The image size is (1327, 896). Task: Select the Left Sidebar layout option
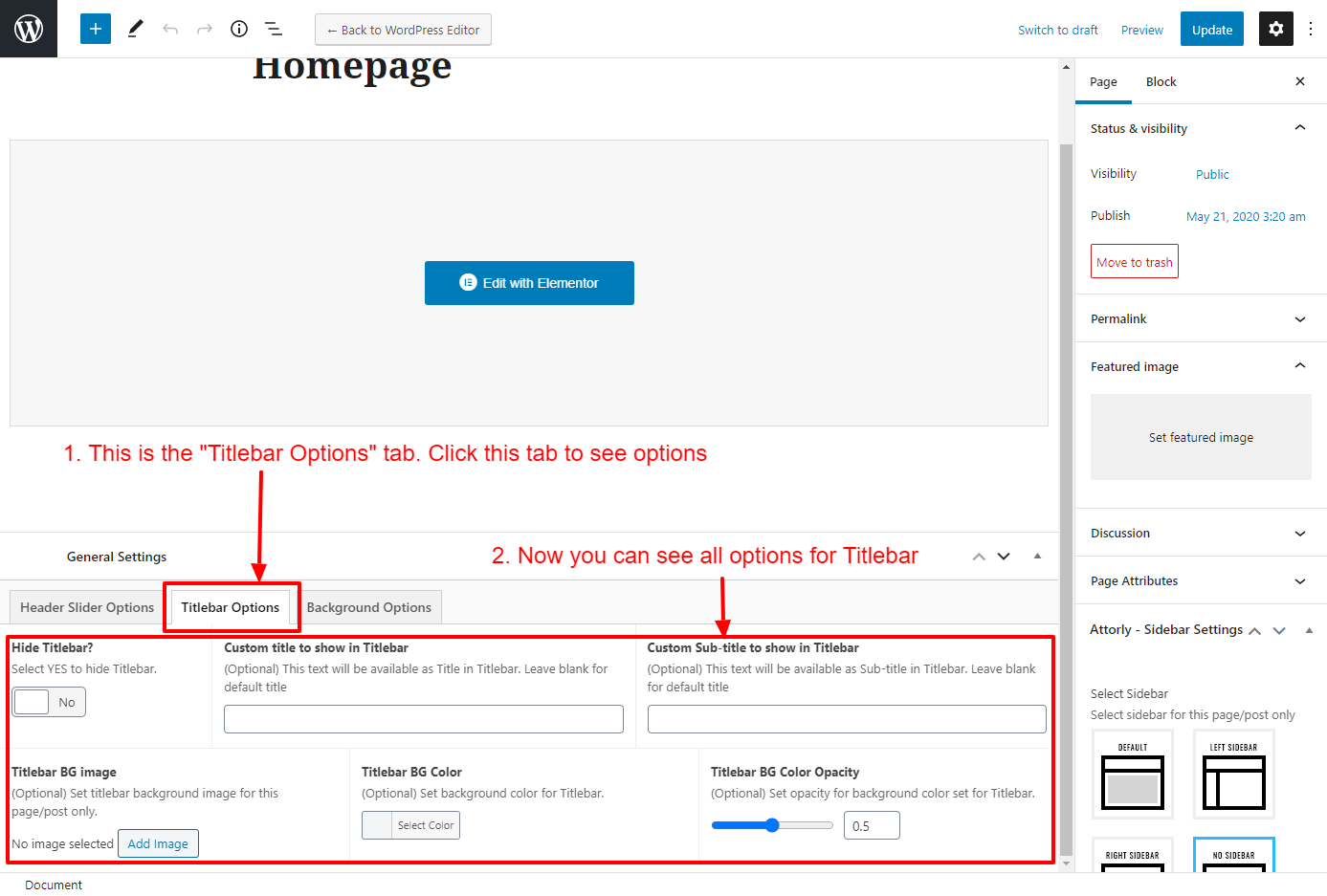1233,775
